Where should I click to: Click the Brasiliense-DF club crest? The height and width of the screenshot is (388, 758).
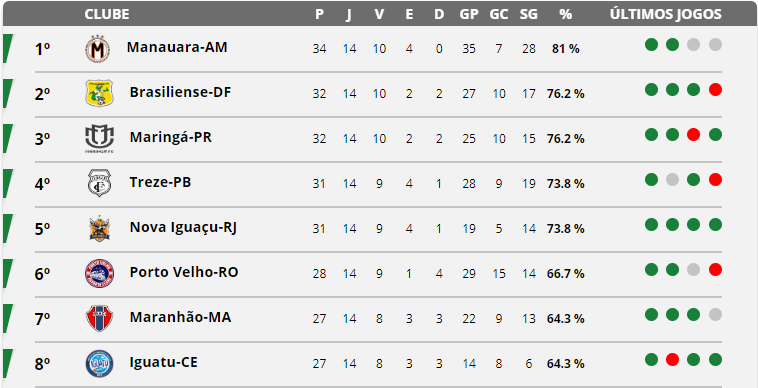point(99,93)
